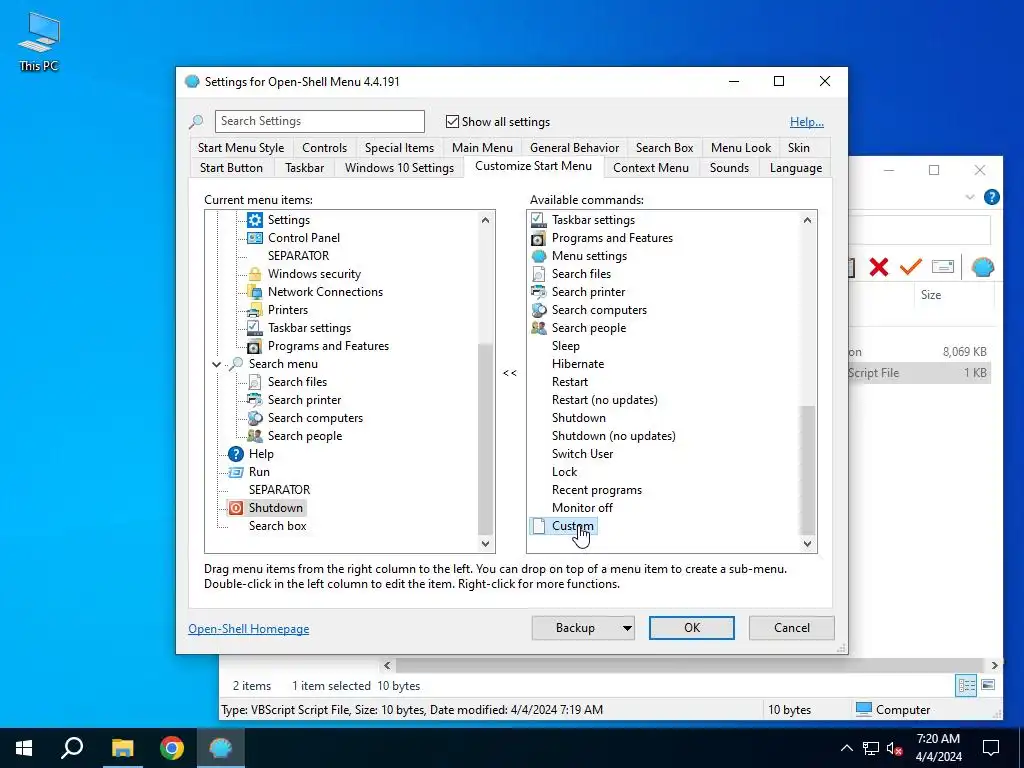Click Search people icon in left tree

click(x=255, y=436)
